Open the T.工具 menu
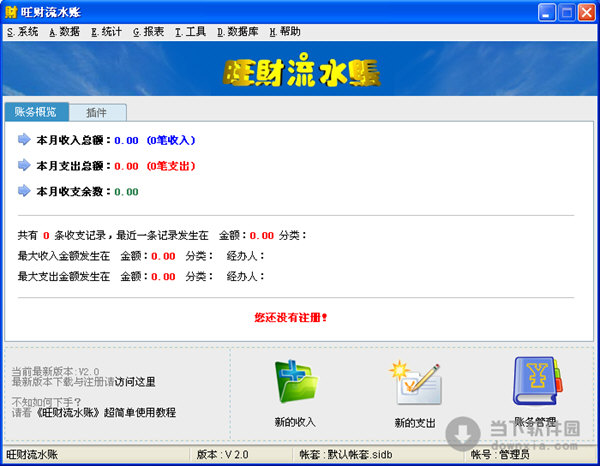This screenshot has height=466, width=600. pyautogui.click(x=190, y=32)
